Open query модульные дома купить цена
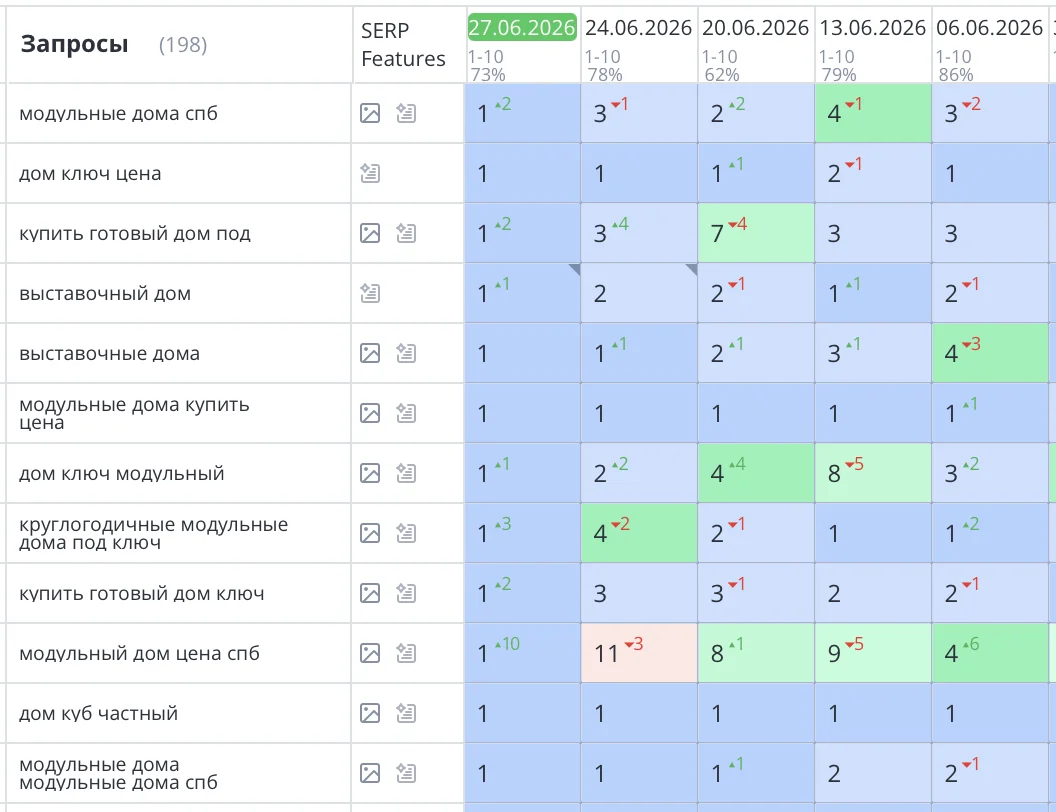Screen dimensions: 1056x812 point(134,413)
